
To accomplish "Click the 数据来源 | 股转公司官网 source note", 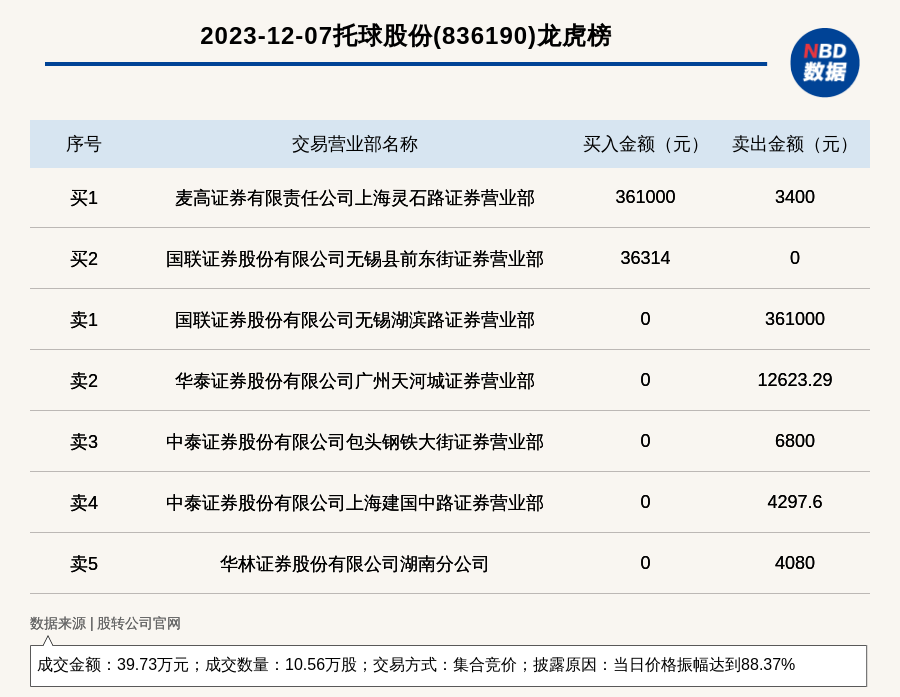I will (x=105, y=623).
